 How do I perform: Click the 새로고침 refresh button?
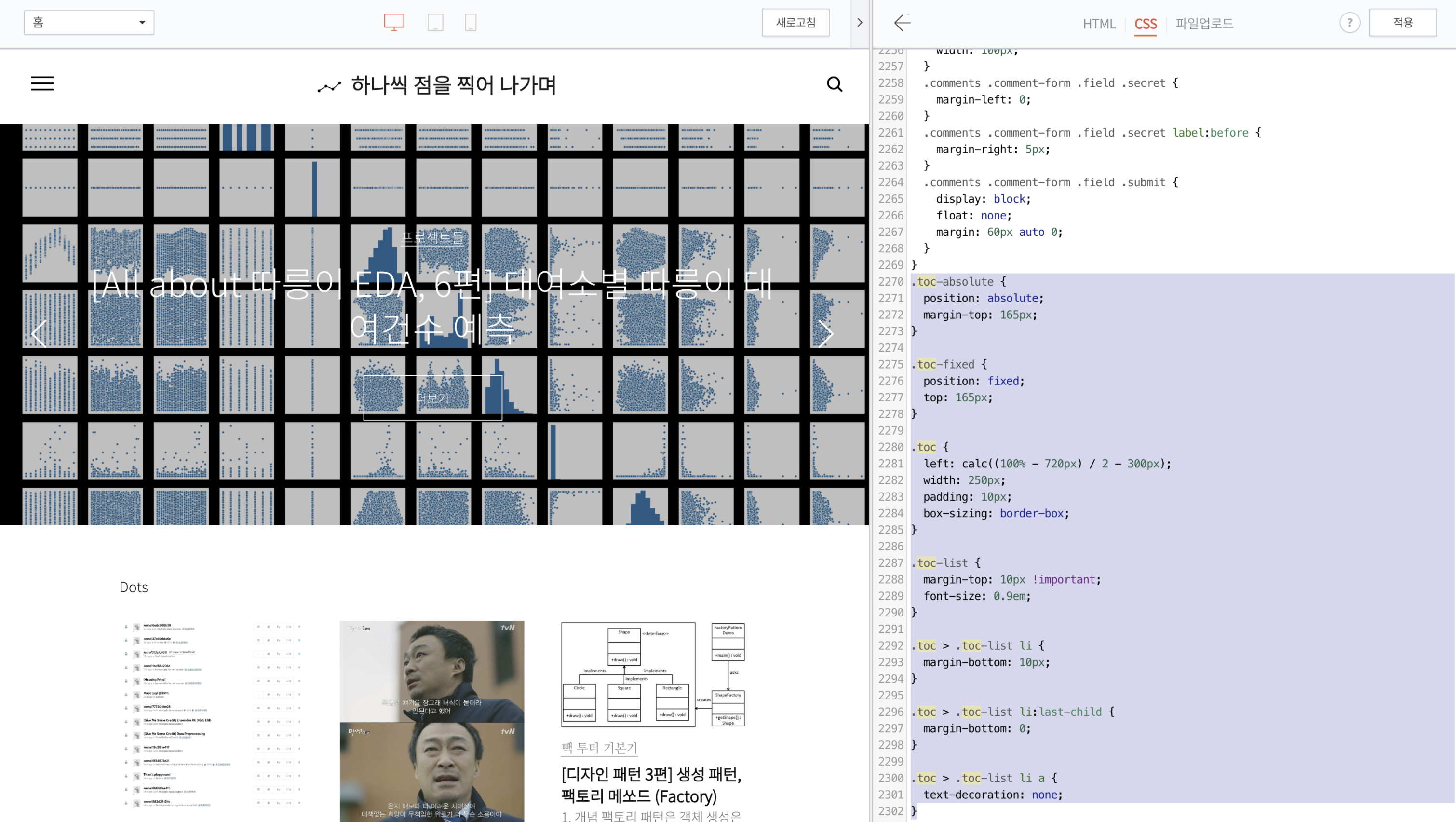tap(795, 23)
